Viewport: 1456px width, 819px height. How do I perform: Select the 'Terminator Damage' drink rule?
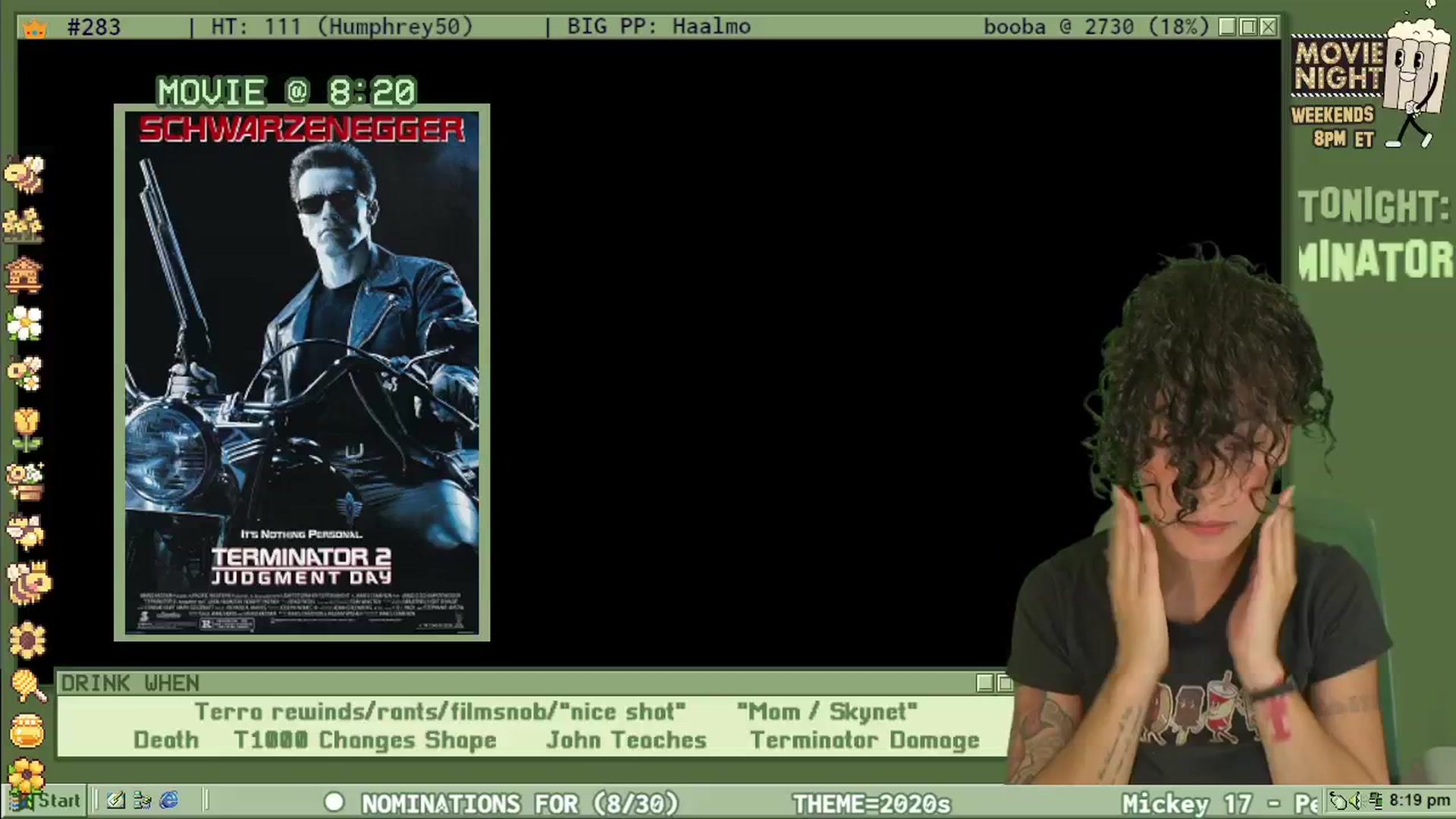coord(864,740)
